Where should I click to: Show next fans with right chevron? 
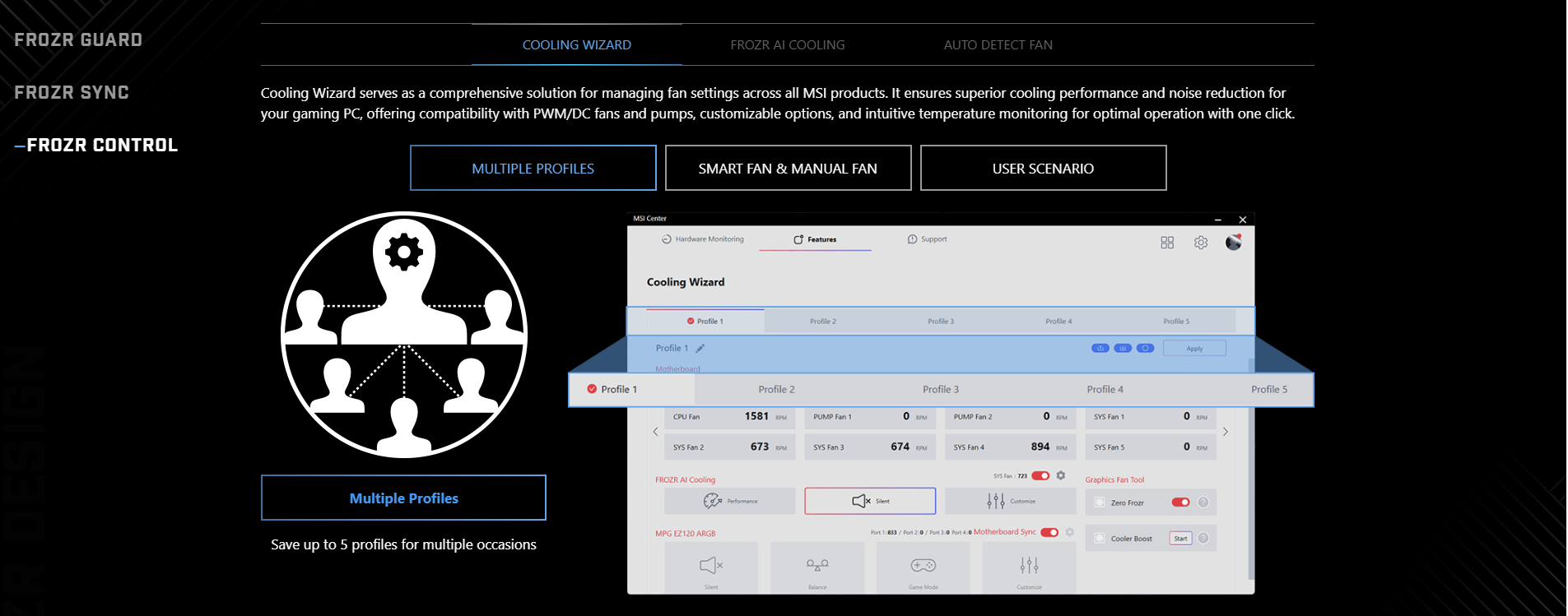pyautogui.click(x=1226, y=432)
